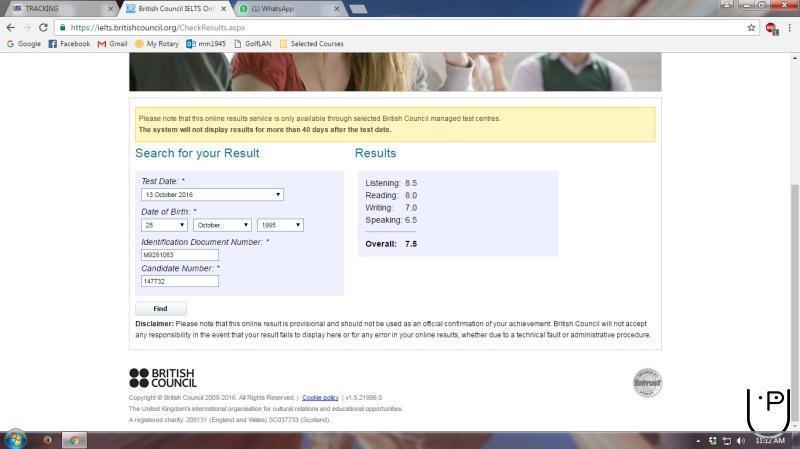
Task: Click the Reading 8.0 score text
Action: point(391,195)
